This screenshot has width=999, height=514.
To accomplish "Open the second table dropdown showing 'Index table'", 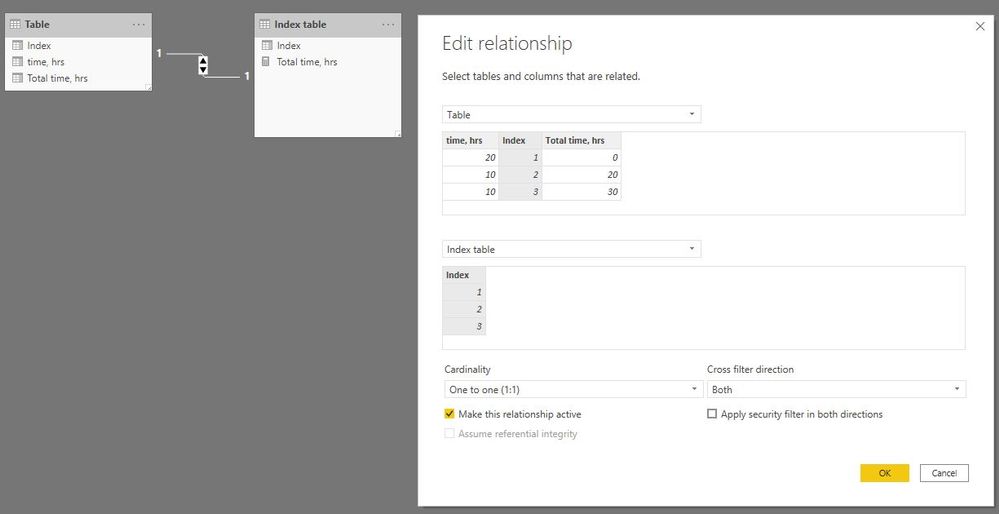I will coord(571,249).
